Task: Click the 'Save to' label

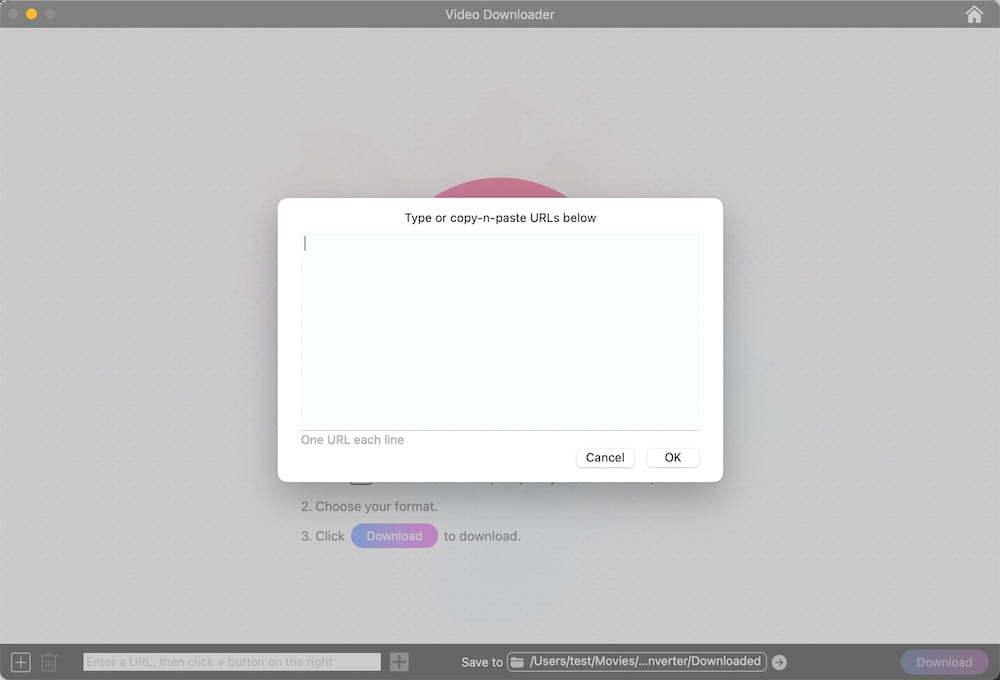Action: (x=482, y=662)
